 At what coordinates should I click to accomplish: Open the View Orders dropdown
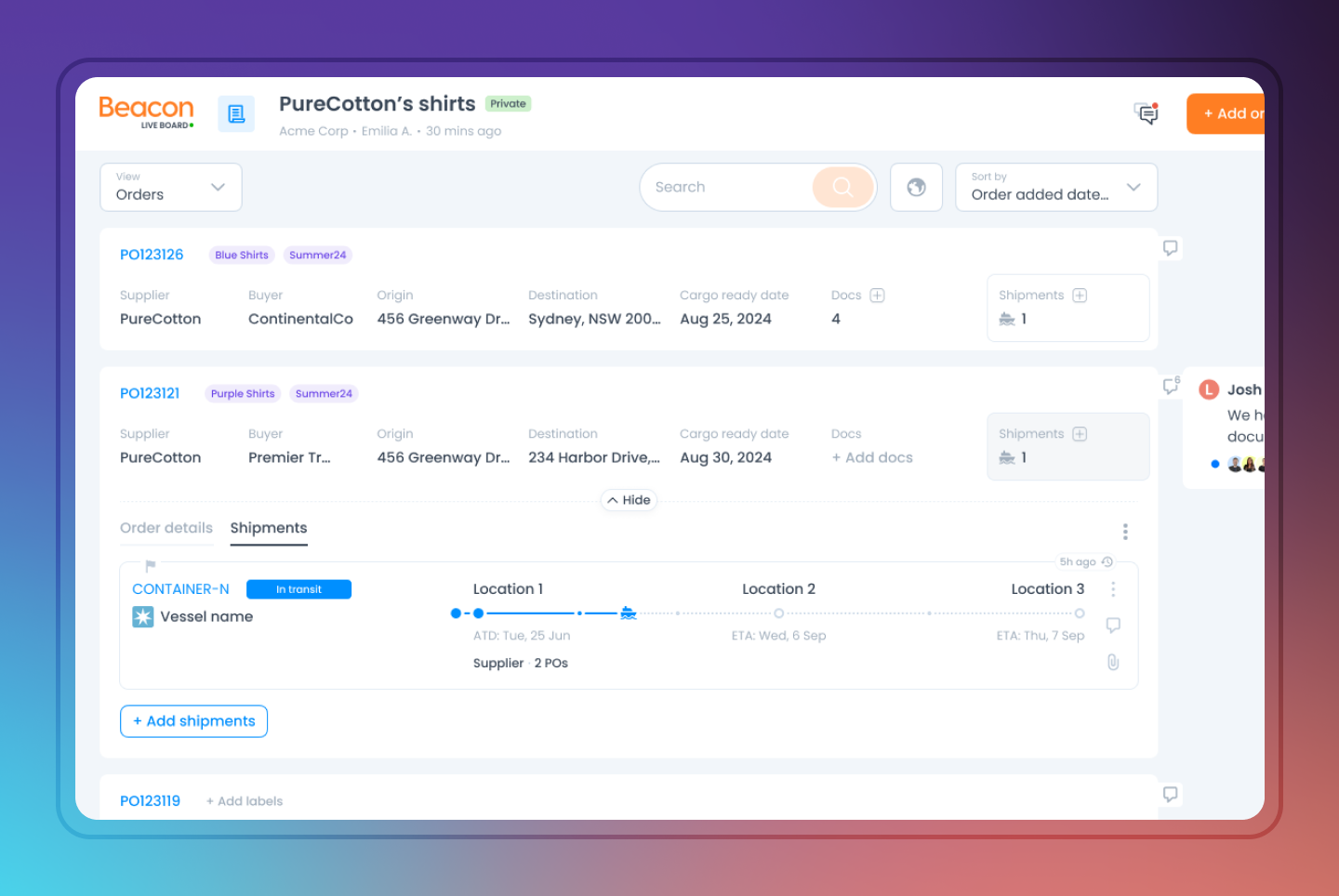[x=171, y=187]
